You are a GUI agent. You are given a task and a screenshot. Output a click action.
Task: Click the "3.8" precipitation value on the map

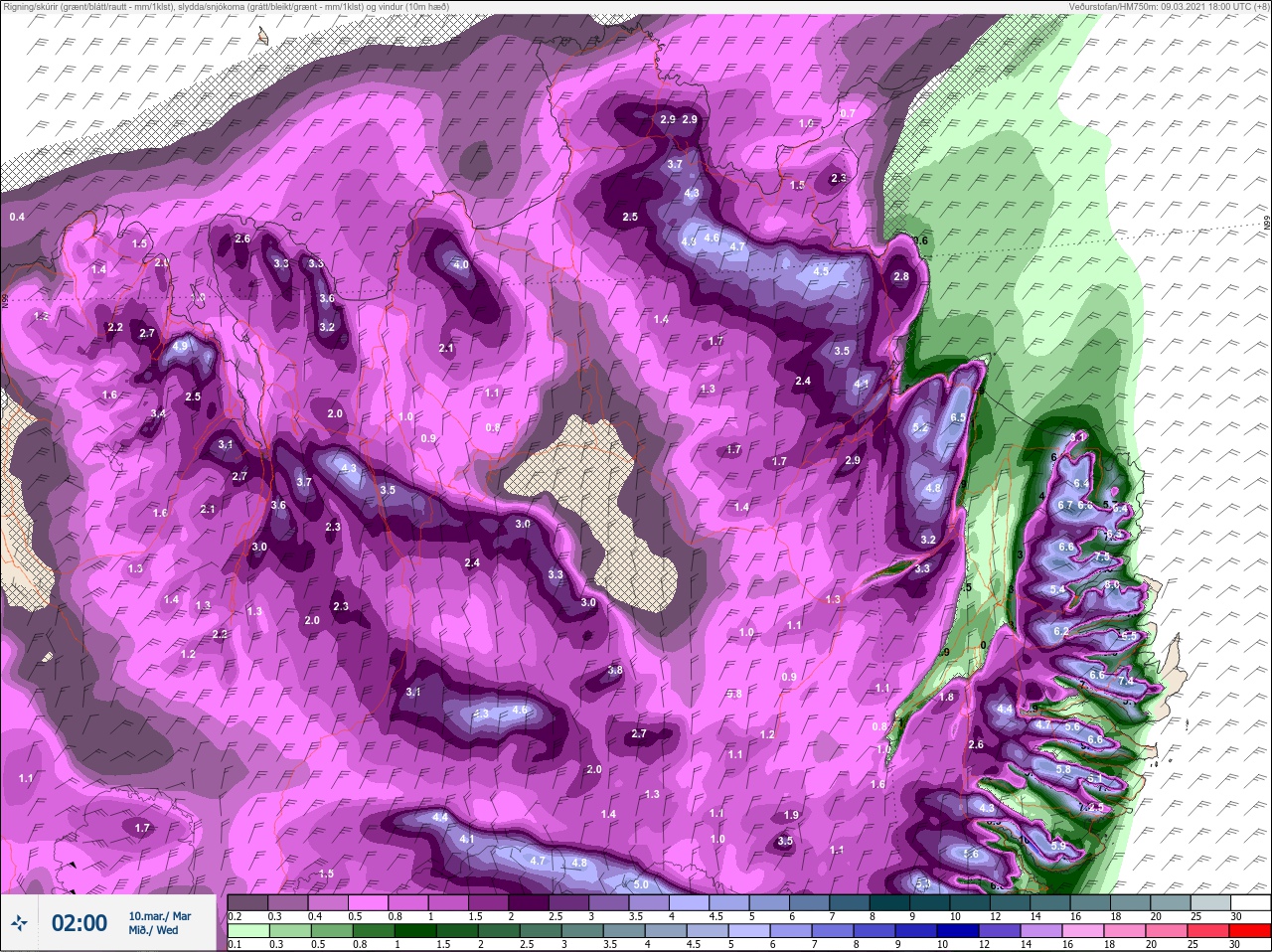615,671
